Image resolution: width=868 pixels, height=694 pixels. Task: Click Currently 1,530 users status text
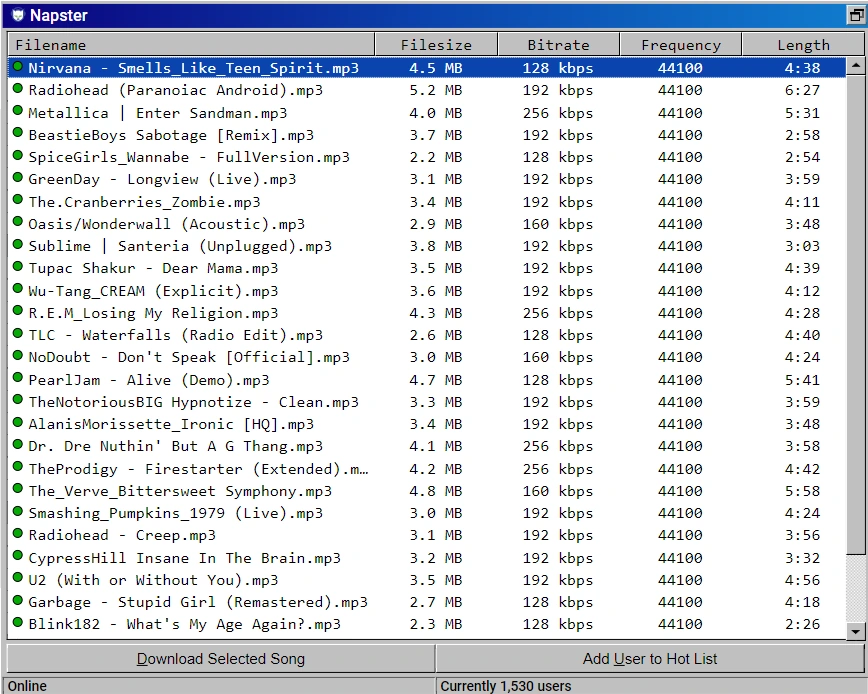click(x=505, y=686)
